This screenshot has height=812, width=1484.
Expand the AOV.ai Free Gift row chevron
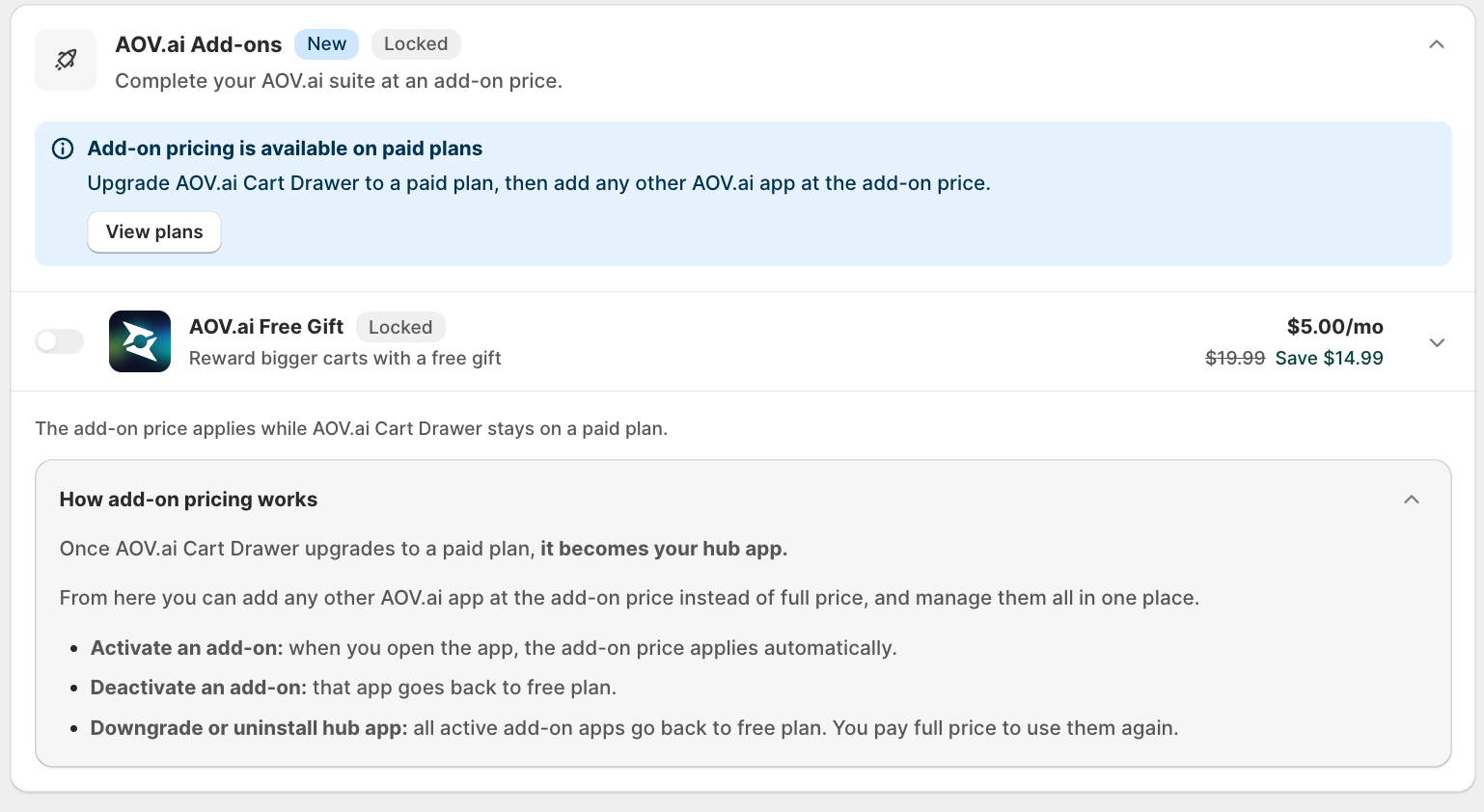pos(1437,342)
